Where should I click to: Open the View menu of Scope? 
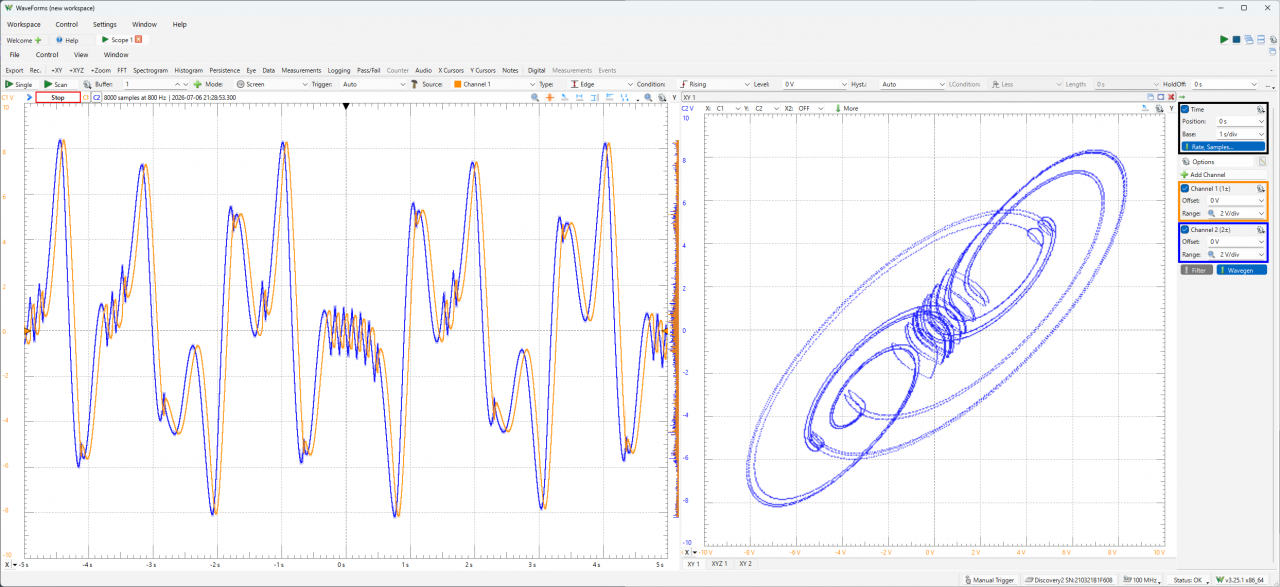tap(81, 55)
